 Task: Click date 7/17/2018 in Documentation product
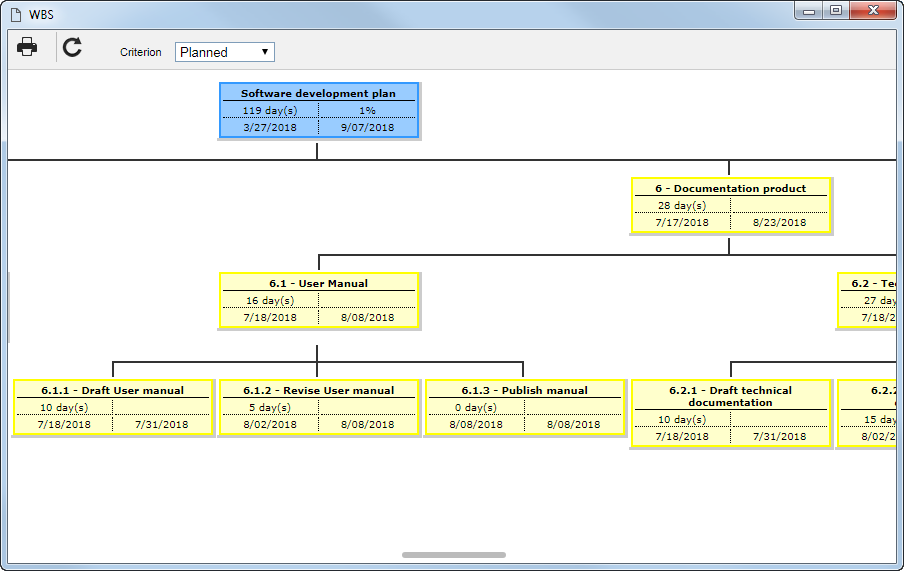[x=682, y=223]
